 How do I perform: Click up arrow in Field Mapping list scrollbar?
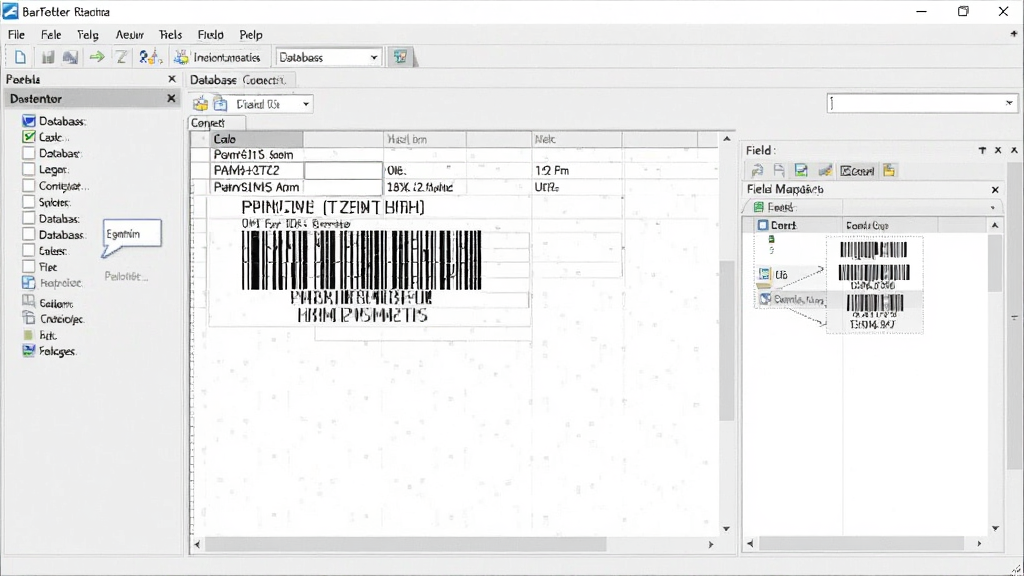point(995,225)
